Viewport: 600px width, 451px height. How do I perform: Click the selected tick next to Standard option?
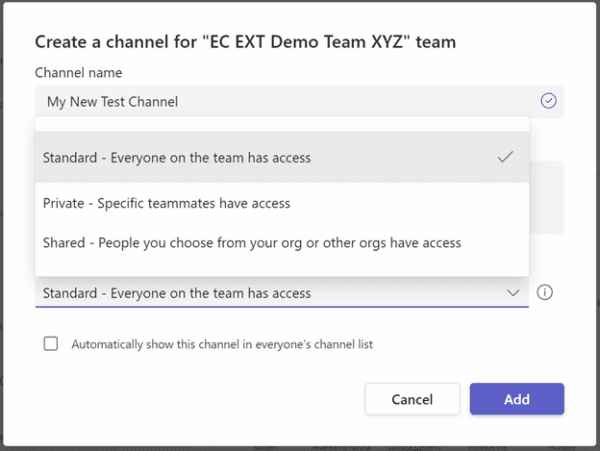505,157
